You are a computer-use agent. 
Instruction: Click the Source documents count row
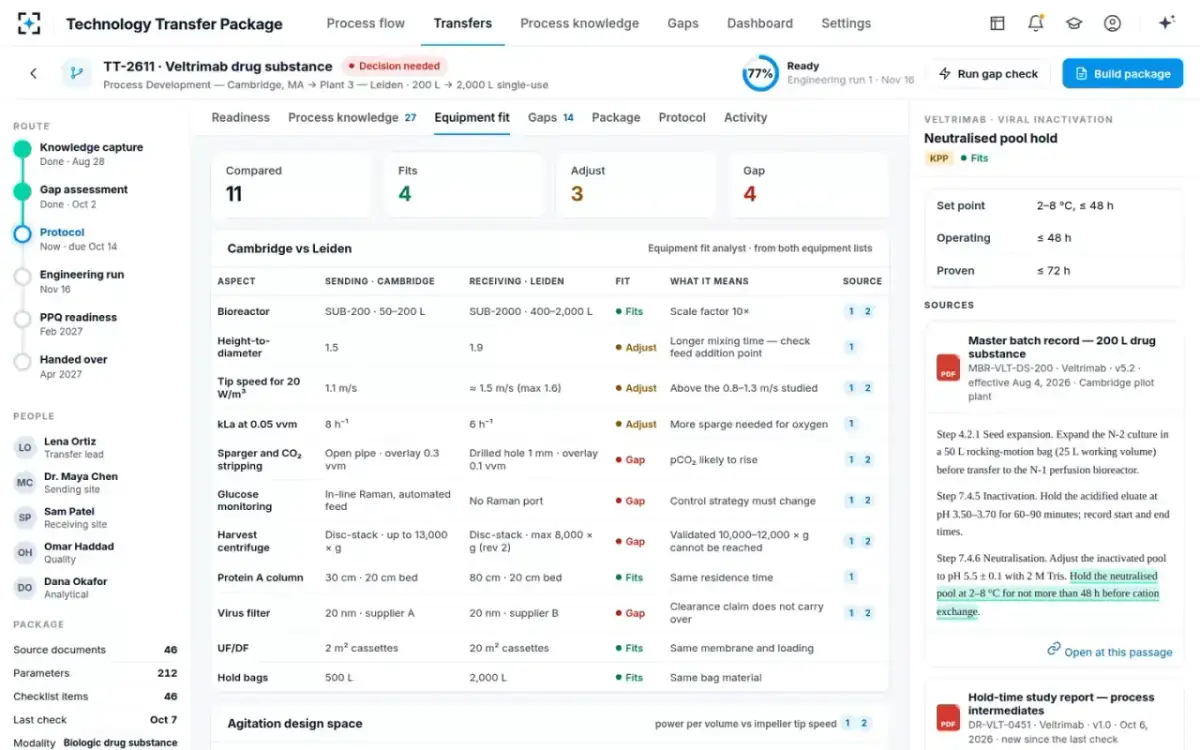95,650
